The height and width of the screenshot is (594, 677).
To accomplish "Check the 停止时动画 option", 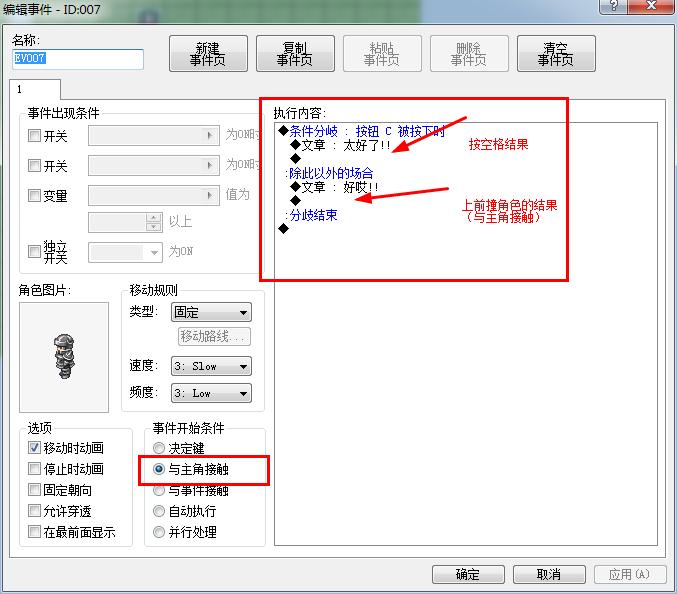I will pyautogui.click(x=34, y=468).
